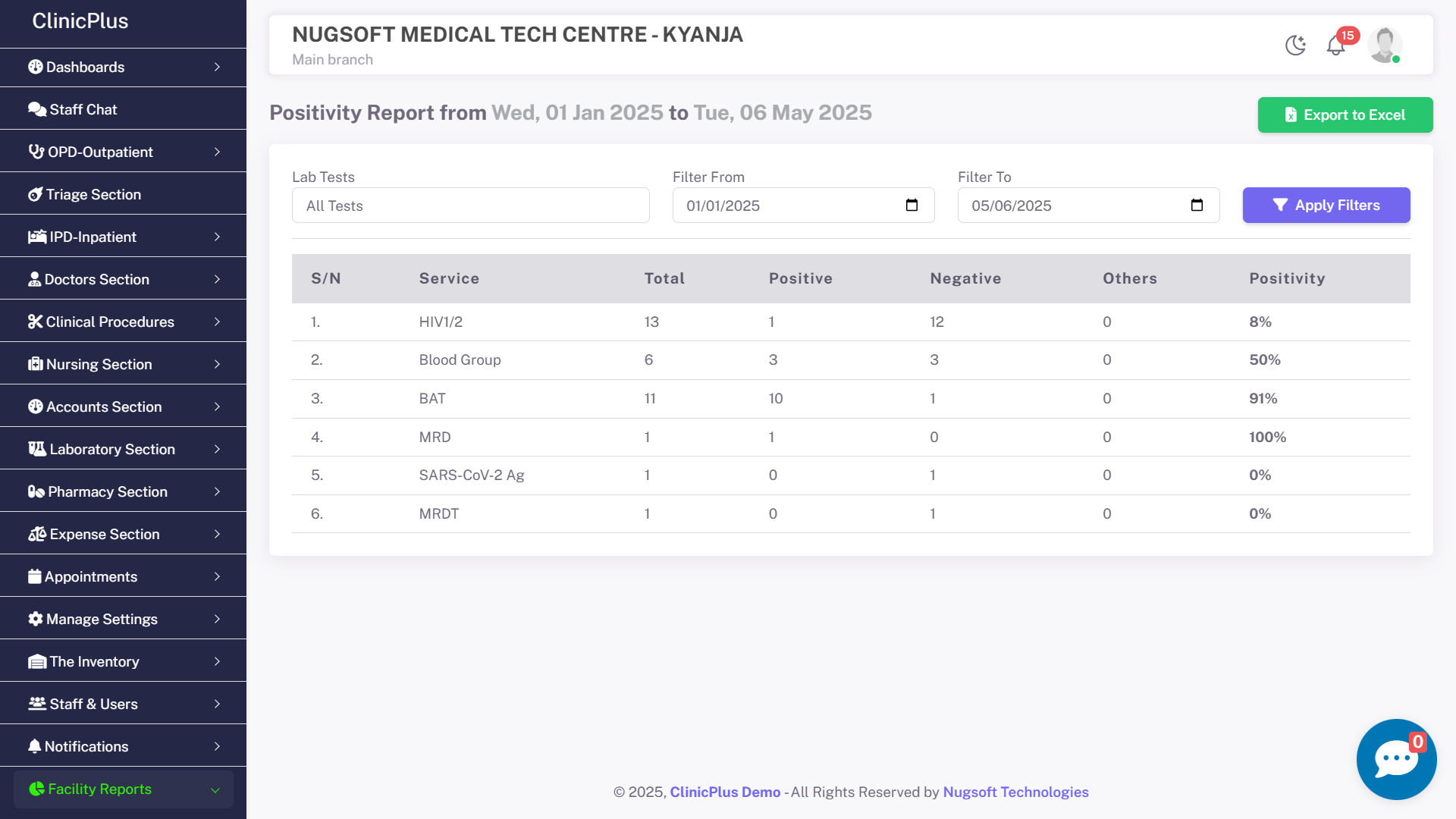Click the user profile avatar

tap(1385, 45)
